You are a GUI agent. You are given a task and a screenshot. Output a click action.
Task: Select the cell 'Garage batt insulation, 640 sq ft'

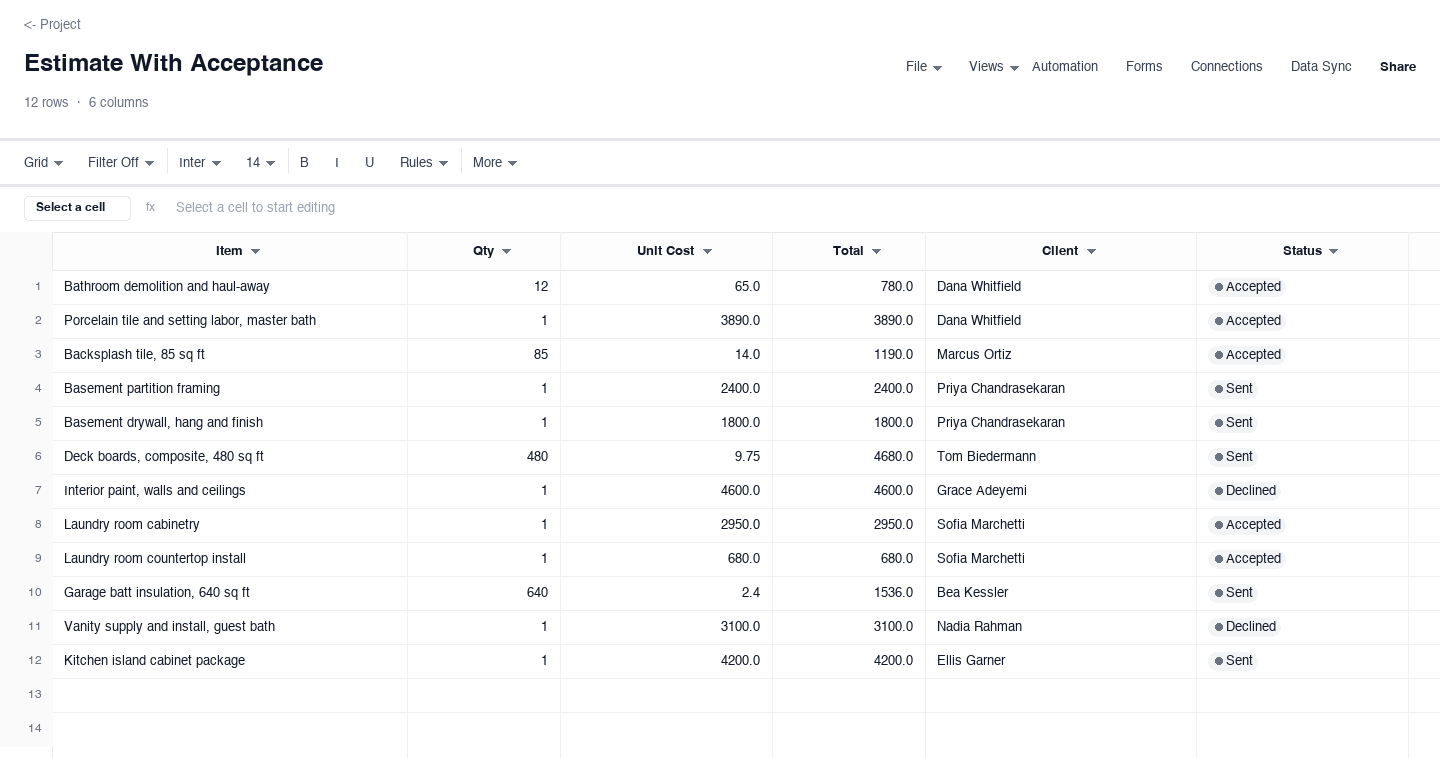point(230,593)
